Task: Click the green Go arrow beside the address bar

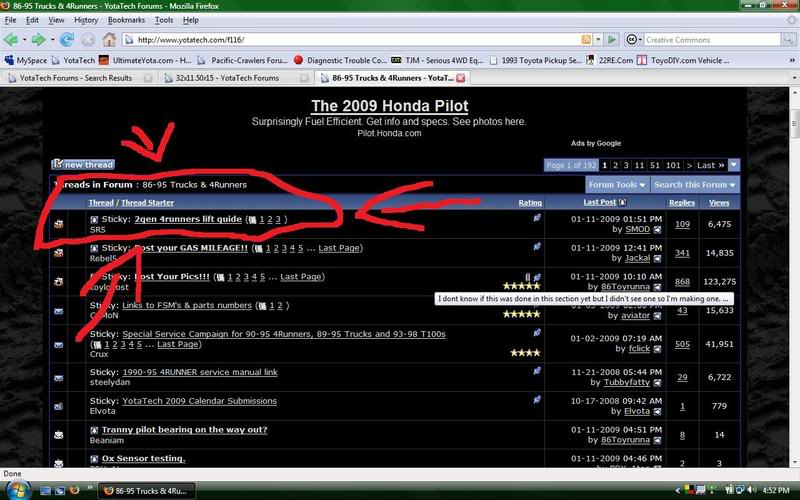Action: pos(612,39)
